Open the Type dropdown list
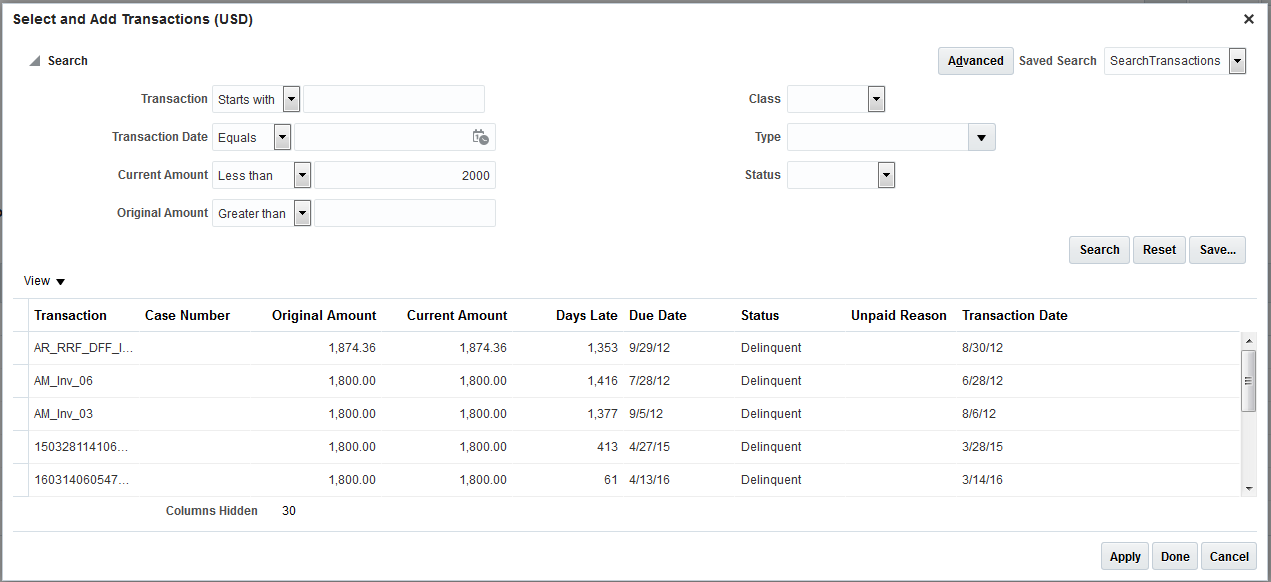Viewport: 1271px width, 582px height. (x=981, y=137)
